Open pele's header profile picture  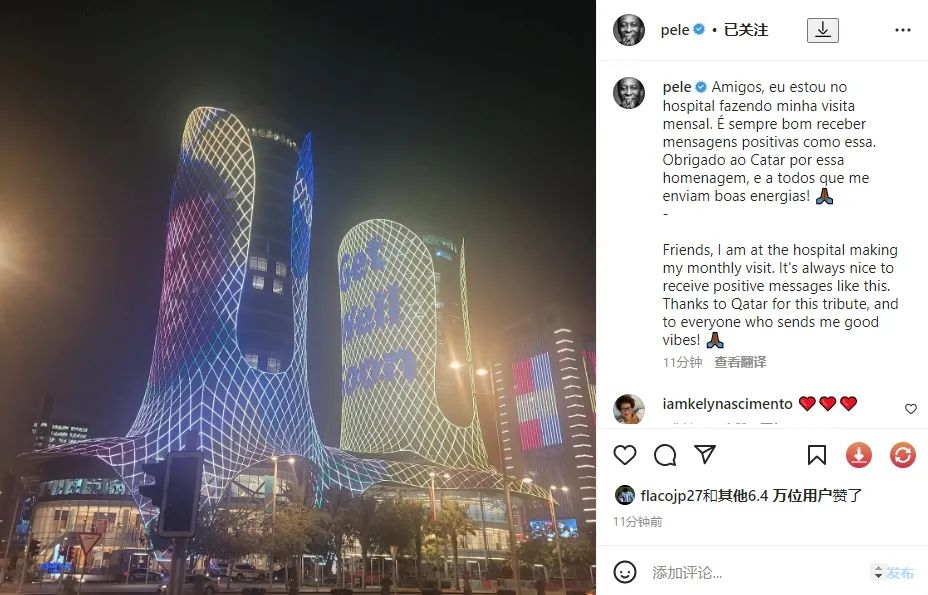tap(629, 30)
